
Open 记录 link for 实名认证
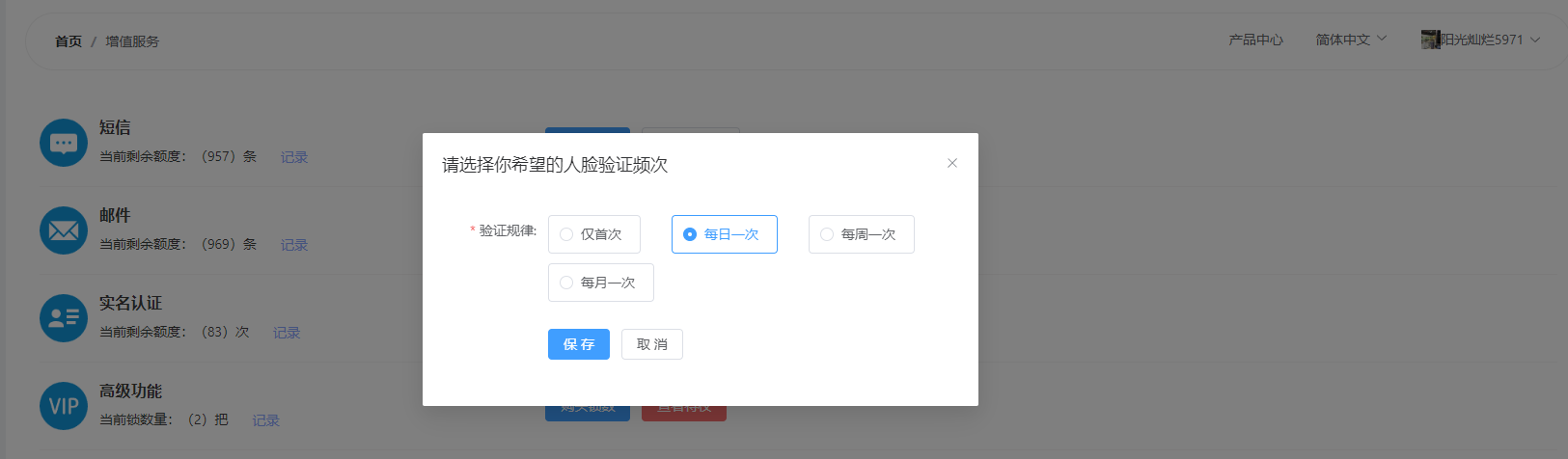point(287,333)
